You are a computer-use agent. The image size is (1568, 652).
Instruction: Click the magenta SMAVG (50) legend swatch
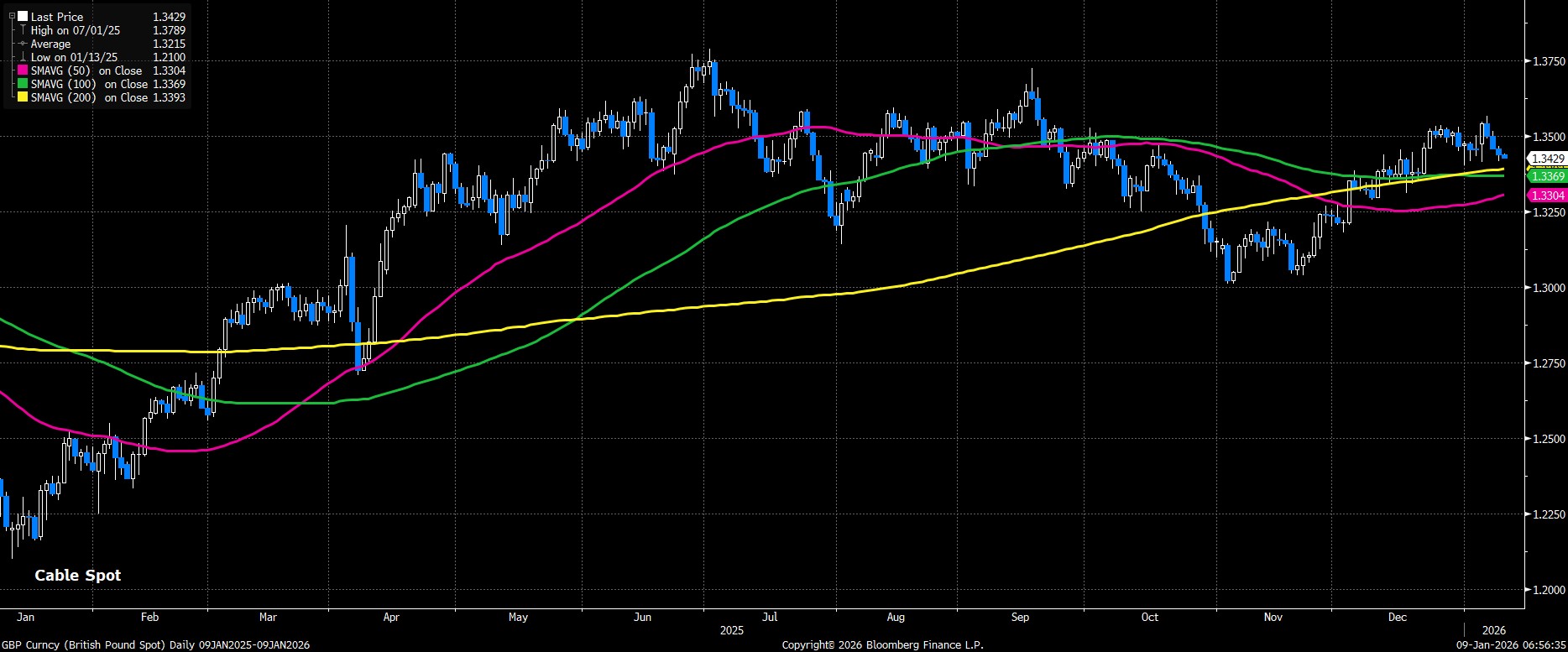(23, 71)
